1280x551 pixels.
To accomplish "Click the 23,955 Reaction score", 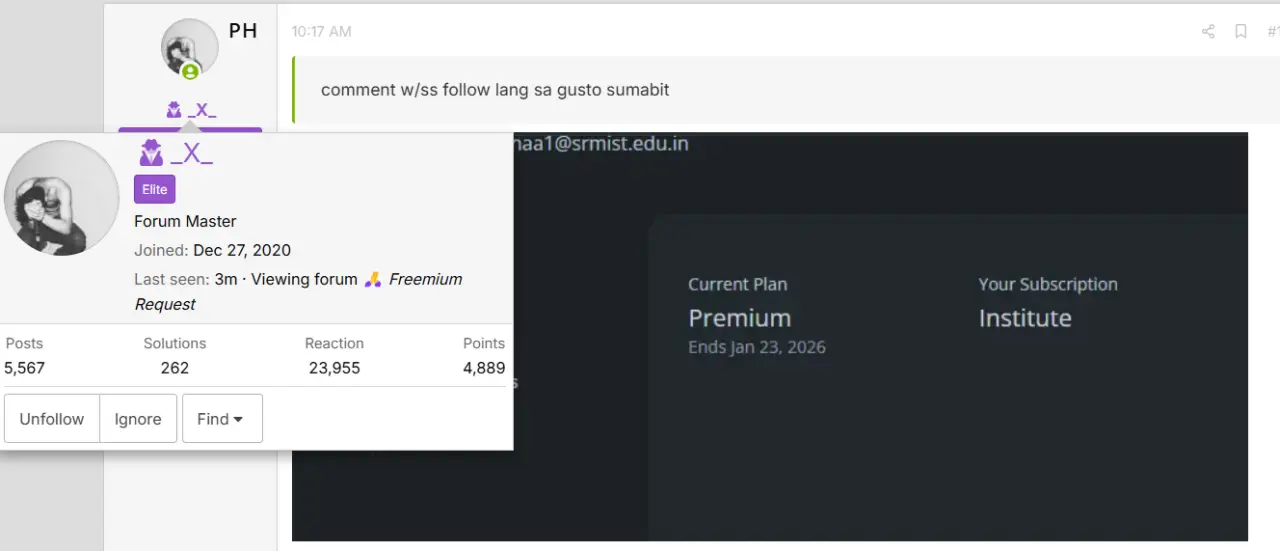I will (334, 368).
